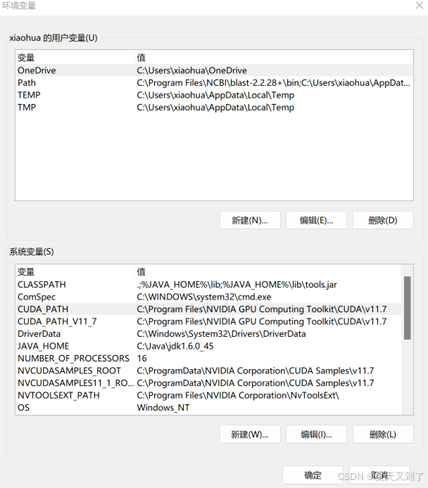Click 删除(L) for system variables
The height and width of the screenshot is (488, 428).
(x=383, y=434)
